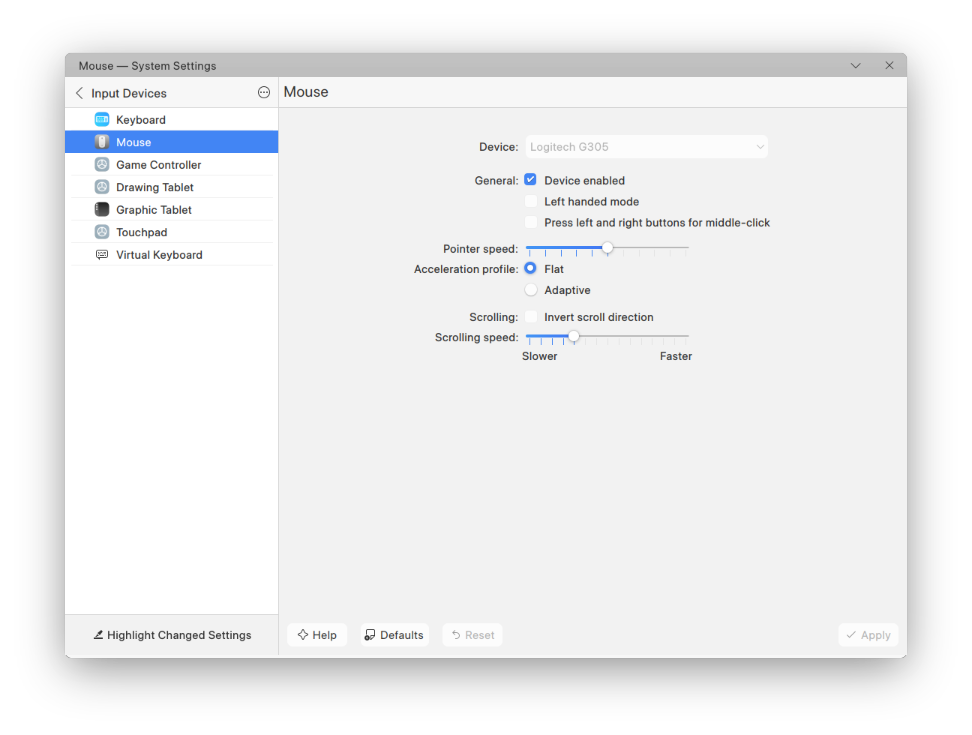Toggle Invert scroll direction checkbox
The height and width of the screenshot is (735, 972).
(531, 317)
